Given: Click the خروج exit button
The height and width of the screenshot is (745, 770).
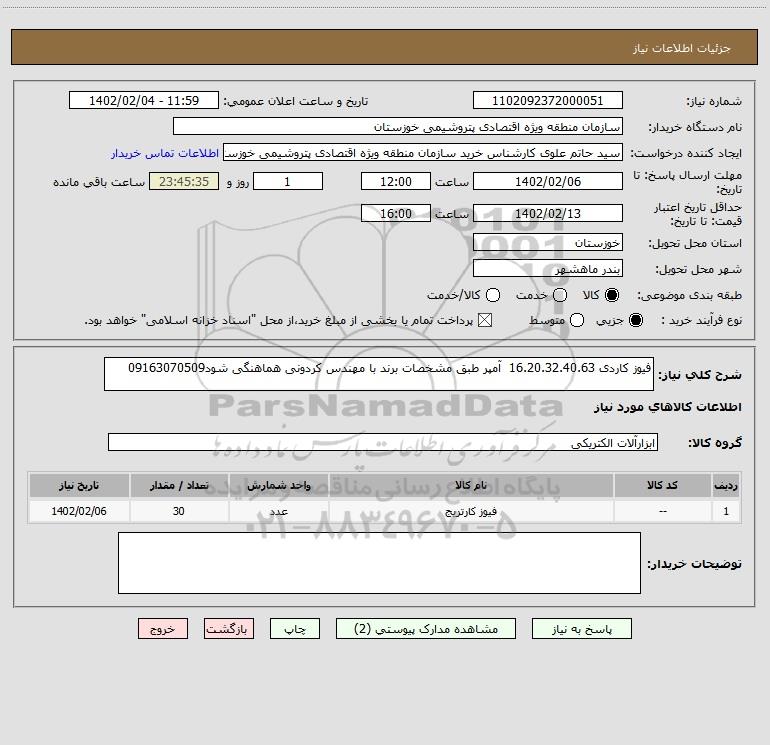Looking at the screenshot, I should (x=163, y=629).
